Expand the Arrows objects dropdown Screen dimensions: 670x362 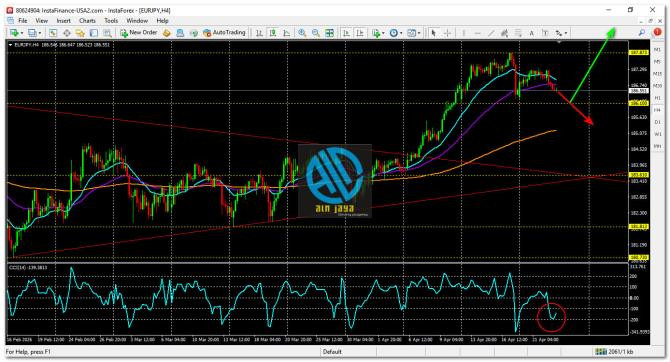click(x=566, y=33)
